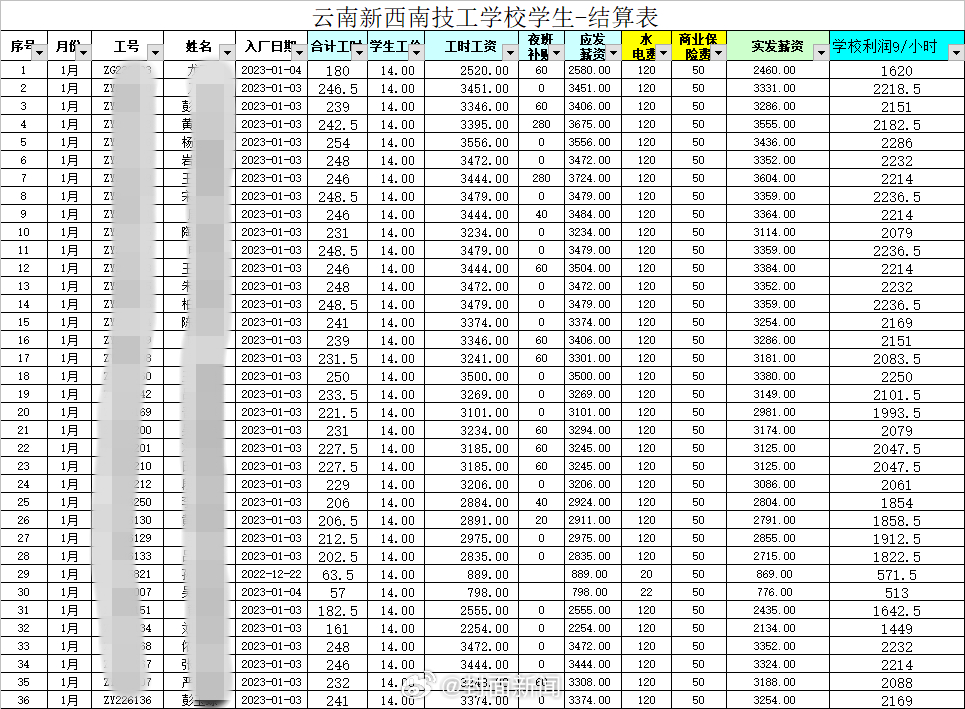Select sequence number 33 cell
The height and width of the screenshot is (709, 965).
(x=23, y=646)
